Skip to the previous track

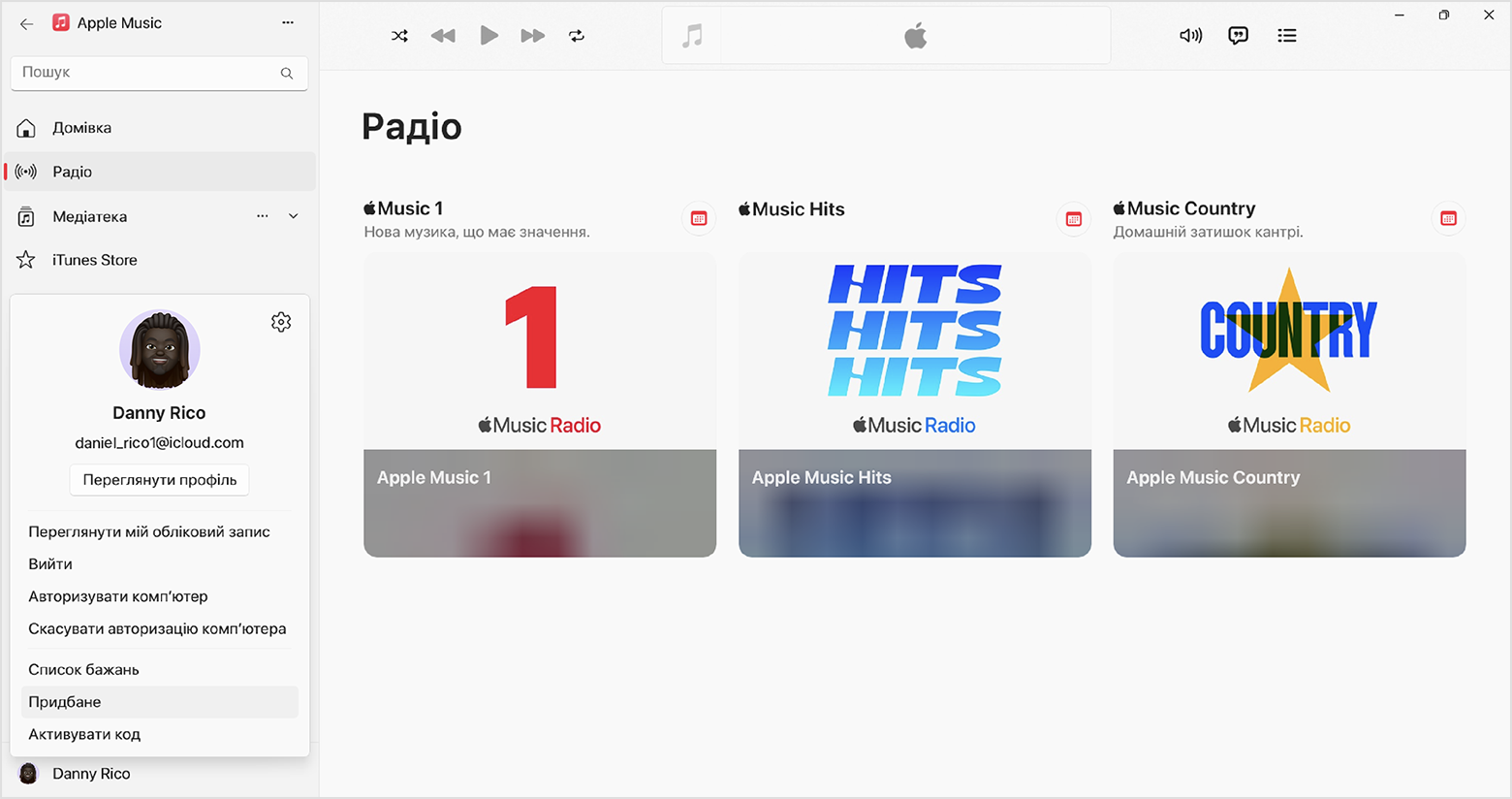pos(443,36)
